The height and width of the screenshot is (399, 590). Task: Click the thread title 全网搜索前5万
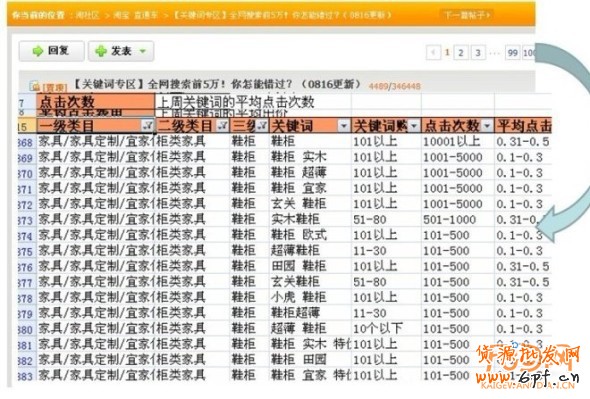click(217, 84)
